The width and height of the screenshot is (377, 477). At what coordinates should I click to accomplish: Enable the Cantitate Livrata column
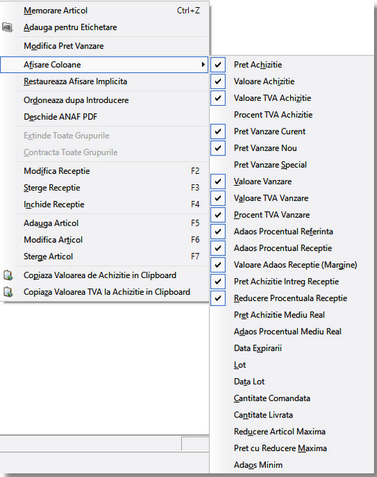click(x=292, y=415)
